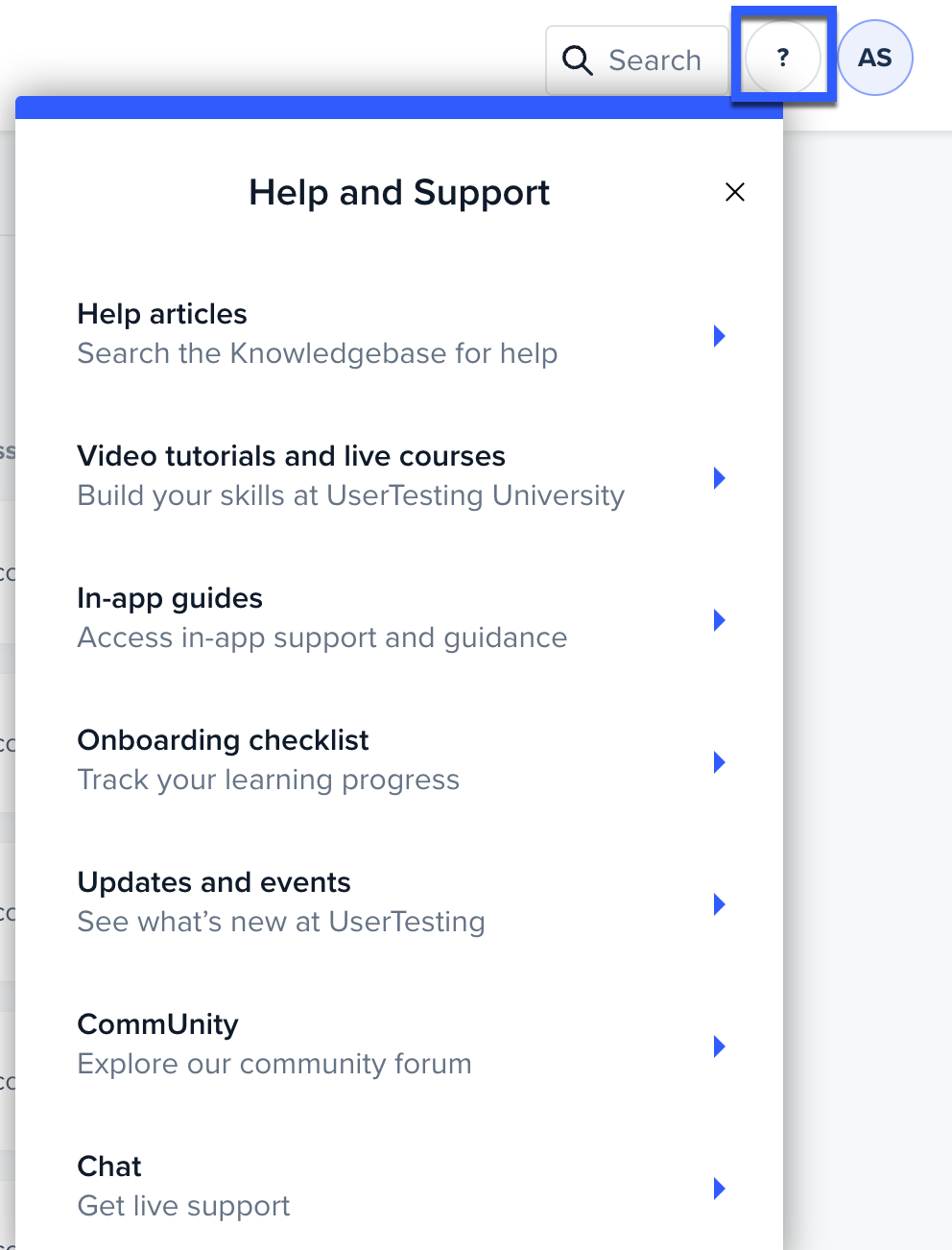Click the Updates and events arrow icon
Image resolution: width=952 pixels, height=1250 pixels.
720,903
